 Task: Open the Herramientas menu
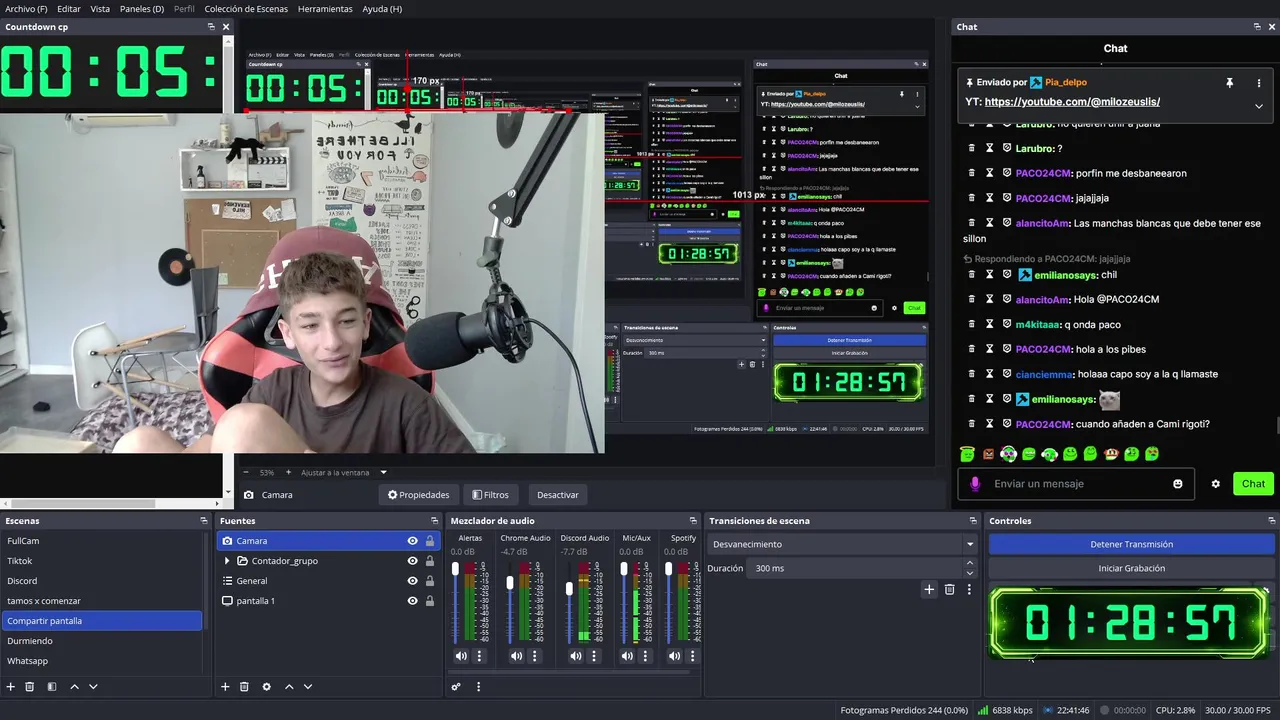(x=325, y=9)
